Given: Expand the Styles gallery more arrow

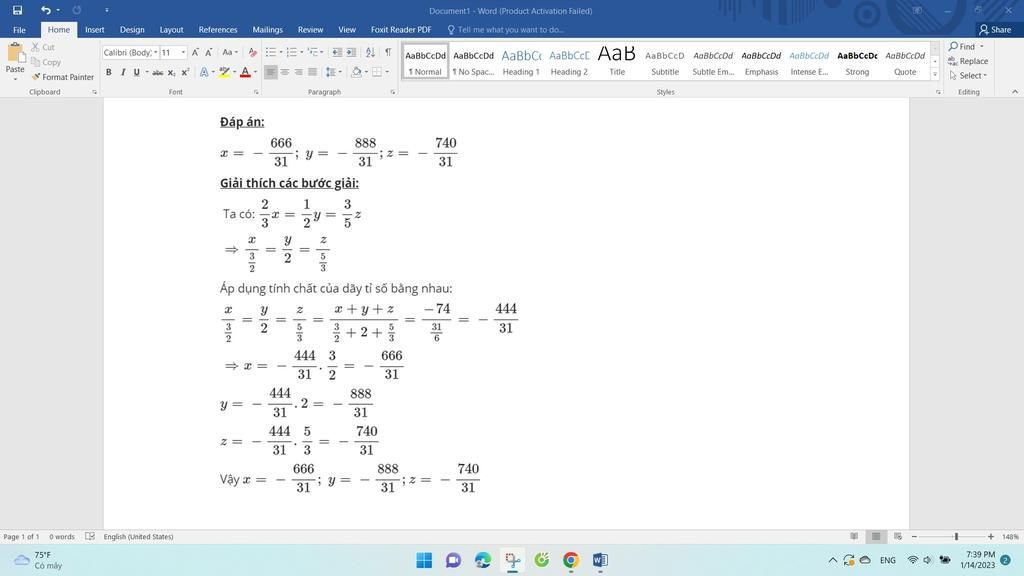Looking at the screenshot, I should tap(935, 75).
